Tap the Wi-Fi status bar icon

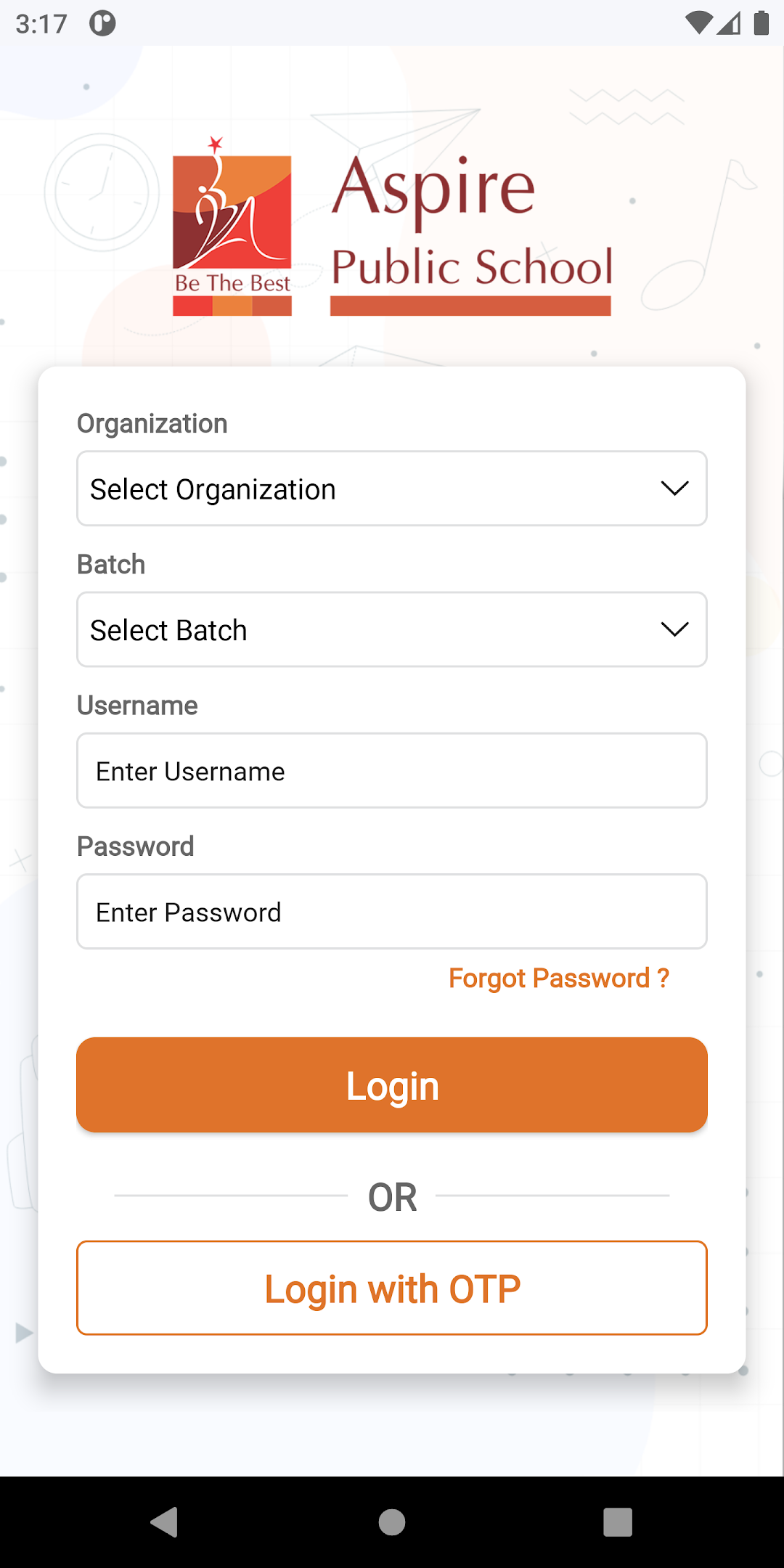point(698,23)
